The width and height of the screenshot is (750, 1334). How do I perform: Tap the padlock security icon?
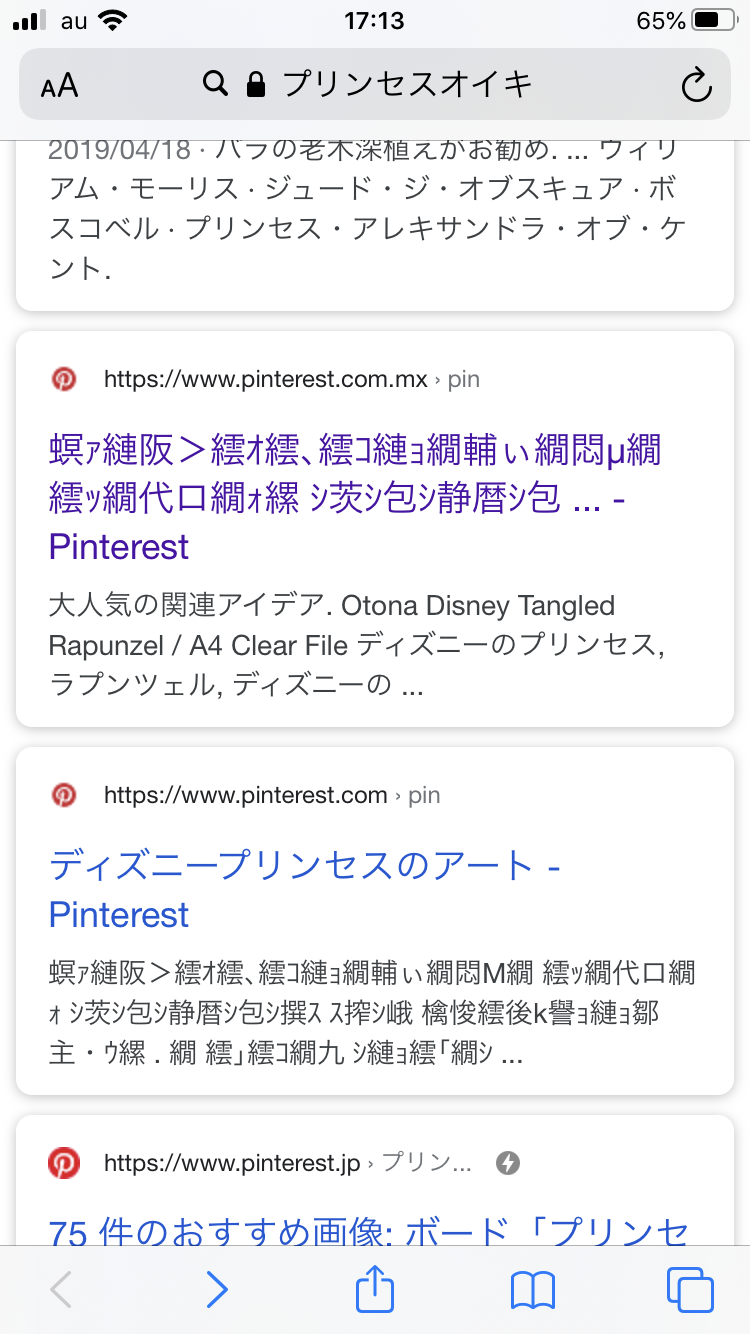256,84
